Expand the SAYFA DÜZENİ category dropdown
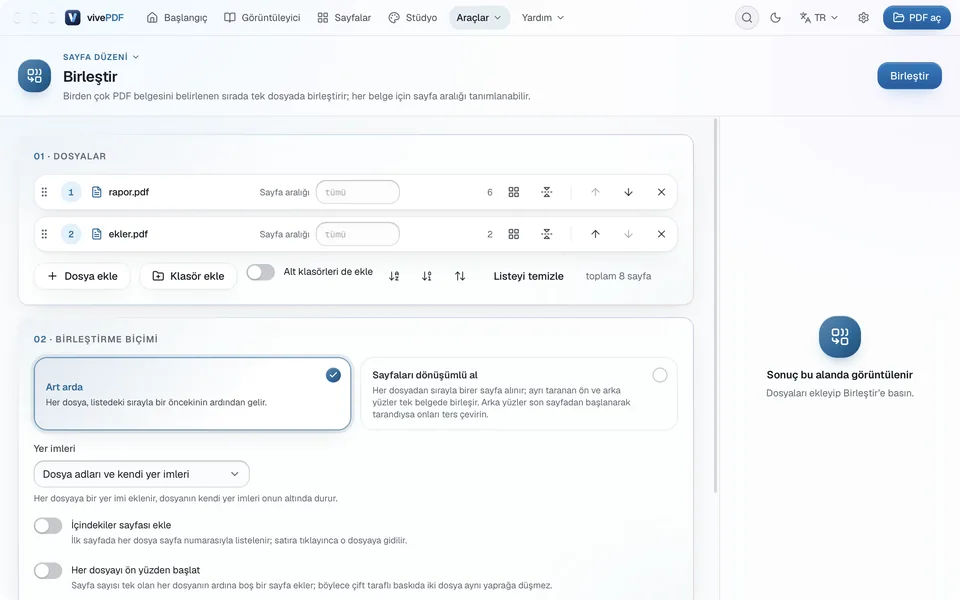 coord(101,57)
